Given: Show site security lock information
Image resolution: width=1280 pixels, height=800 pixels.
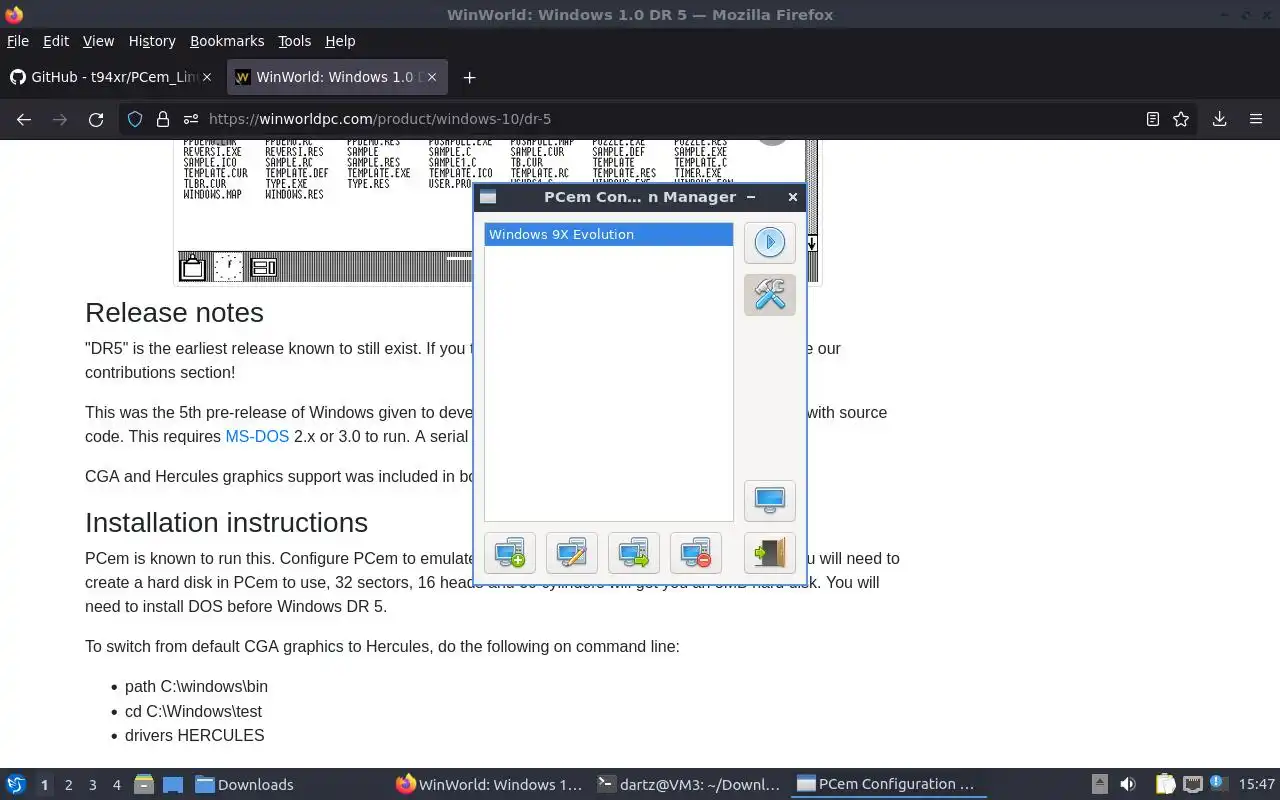Looking at the screenshot, I should pos(162,119).
